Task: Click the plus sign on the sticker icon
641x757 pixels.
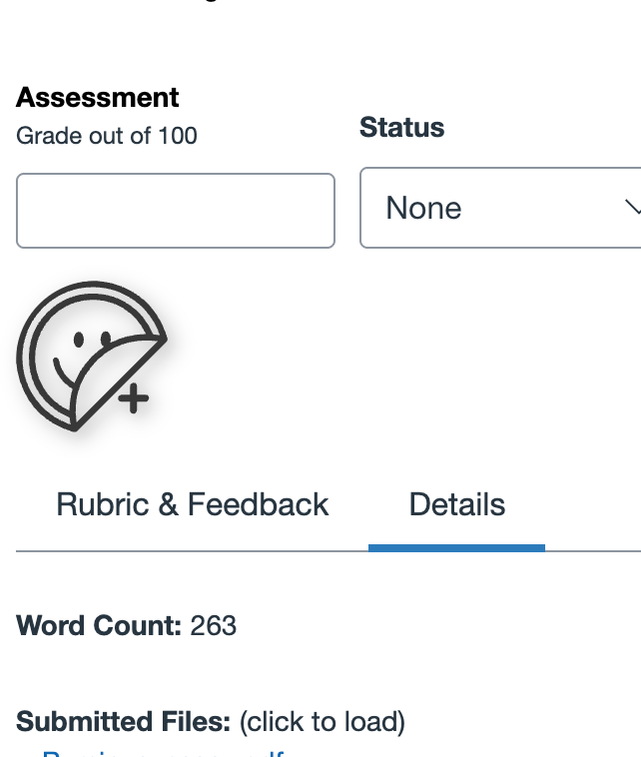Action: 133,399
